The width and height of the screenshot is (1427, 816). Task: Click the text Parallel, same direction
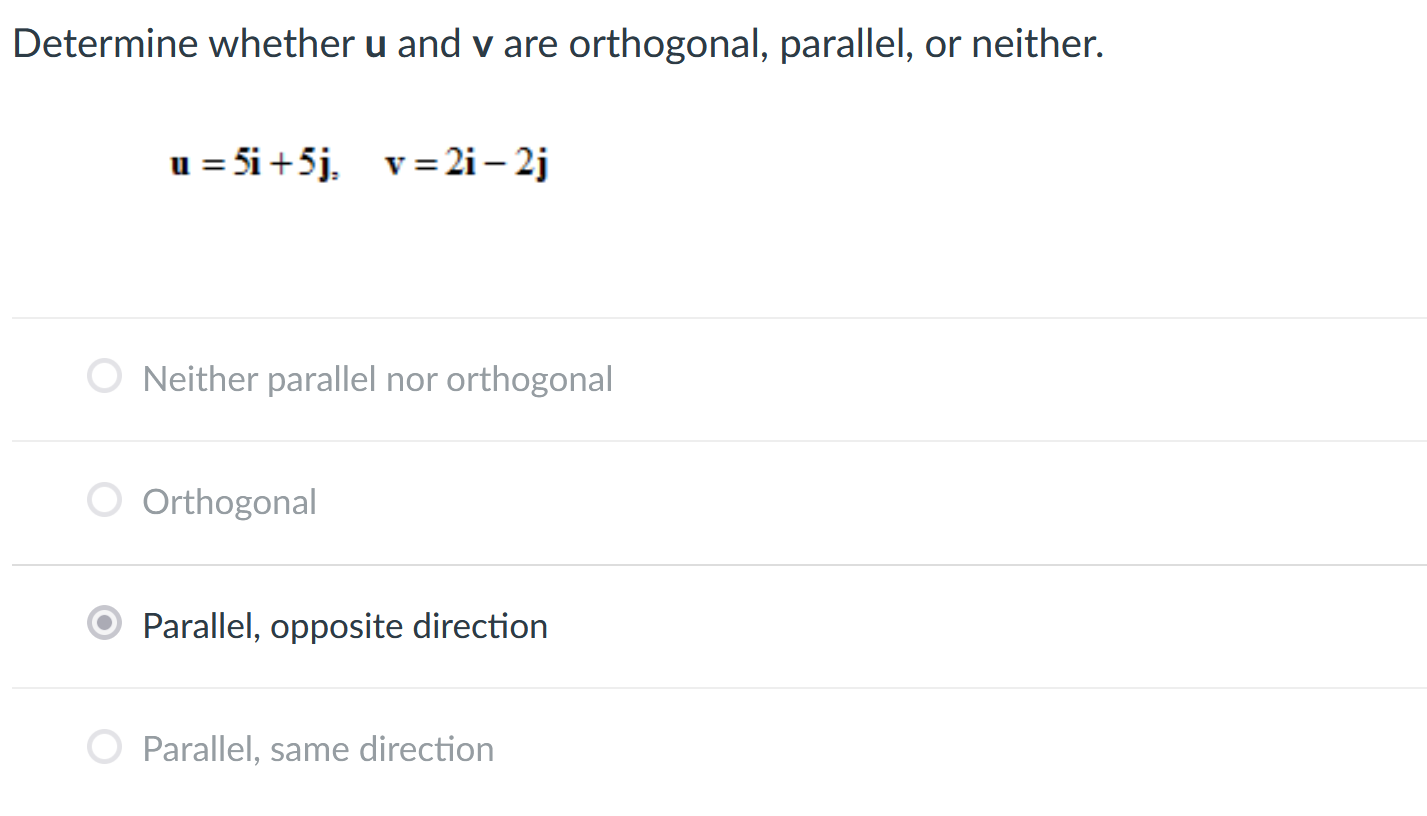318,748
